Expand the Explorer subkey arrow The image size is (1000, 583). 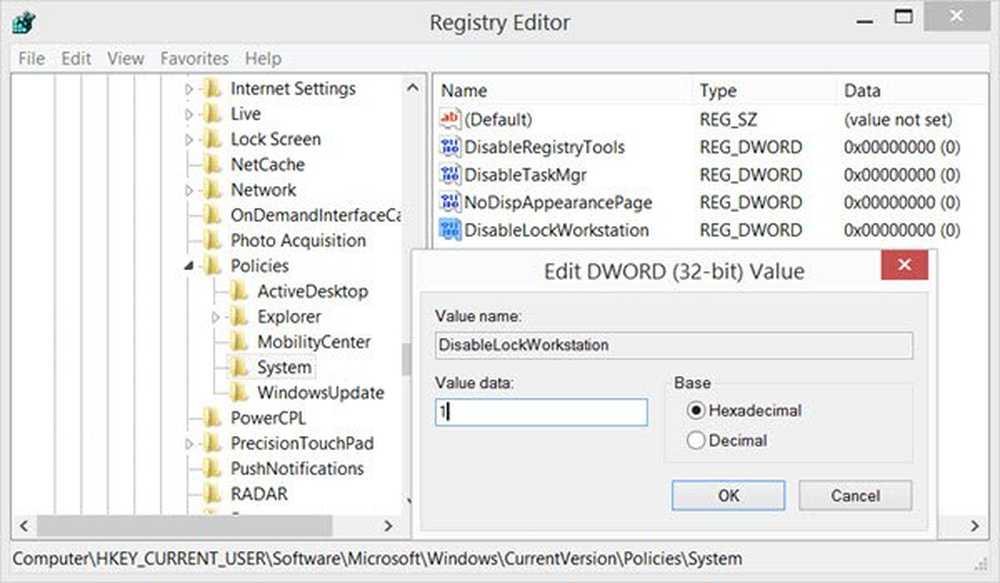click(216, 316)
